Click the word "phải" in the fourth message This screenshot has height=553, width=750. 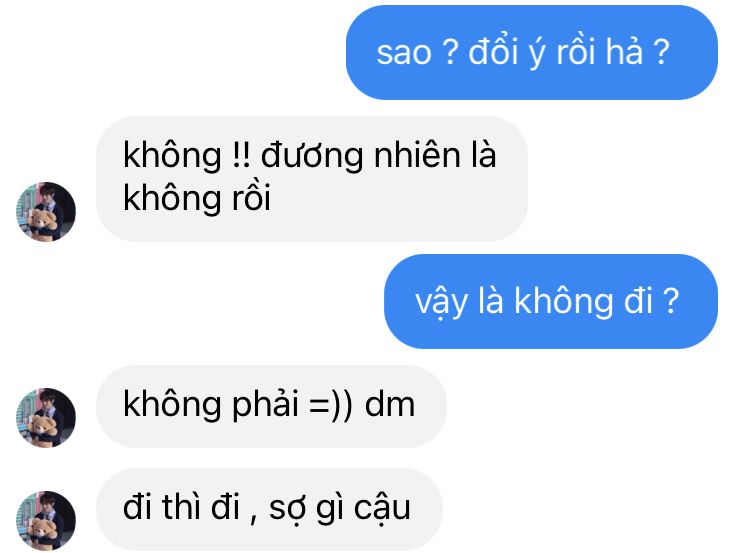tap(265, 404)
